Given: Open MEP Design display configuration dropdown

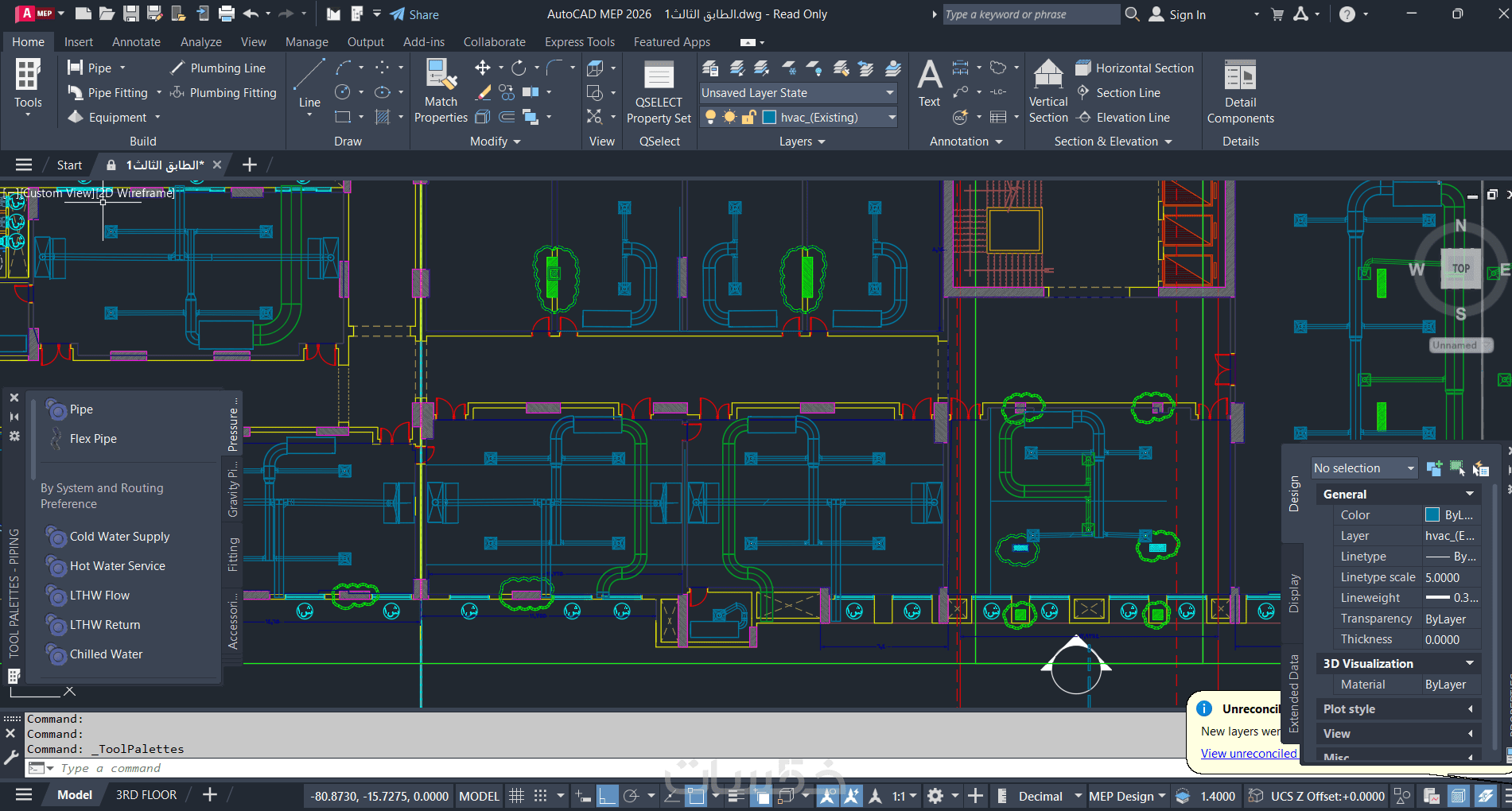Looking at the screenshot, I should point(1127,795).
